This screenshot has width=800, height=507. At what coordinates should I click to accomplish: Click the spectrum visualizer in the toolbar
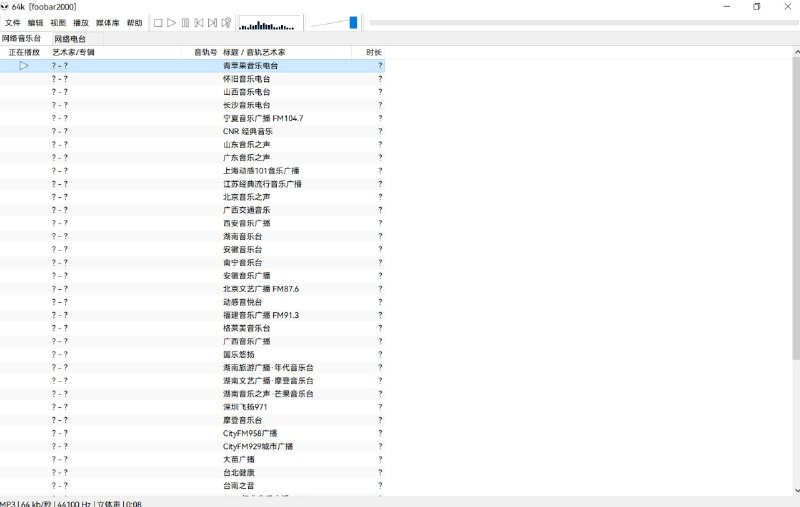(269, 23)
